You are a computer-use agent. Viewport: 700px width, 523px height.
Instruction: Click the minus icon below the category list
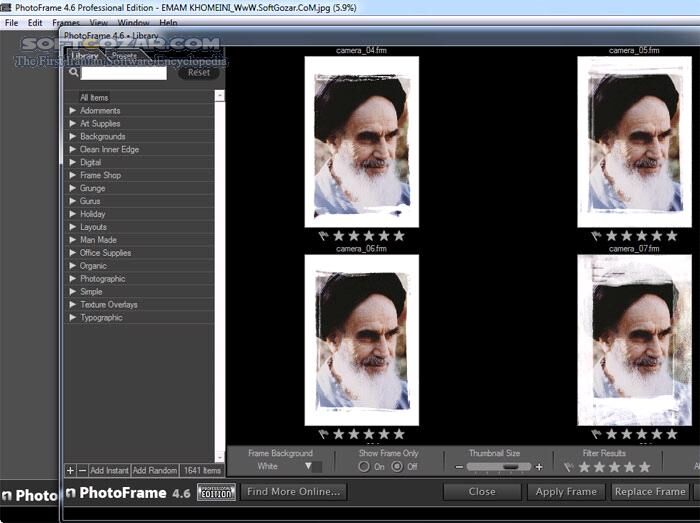tap(82, 470)
